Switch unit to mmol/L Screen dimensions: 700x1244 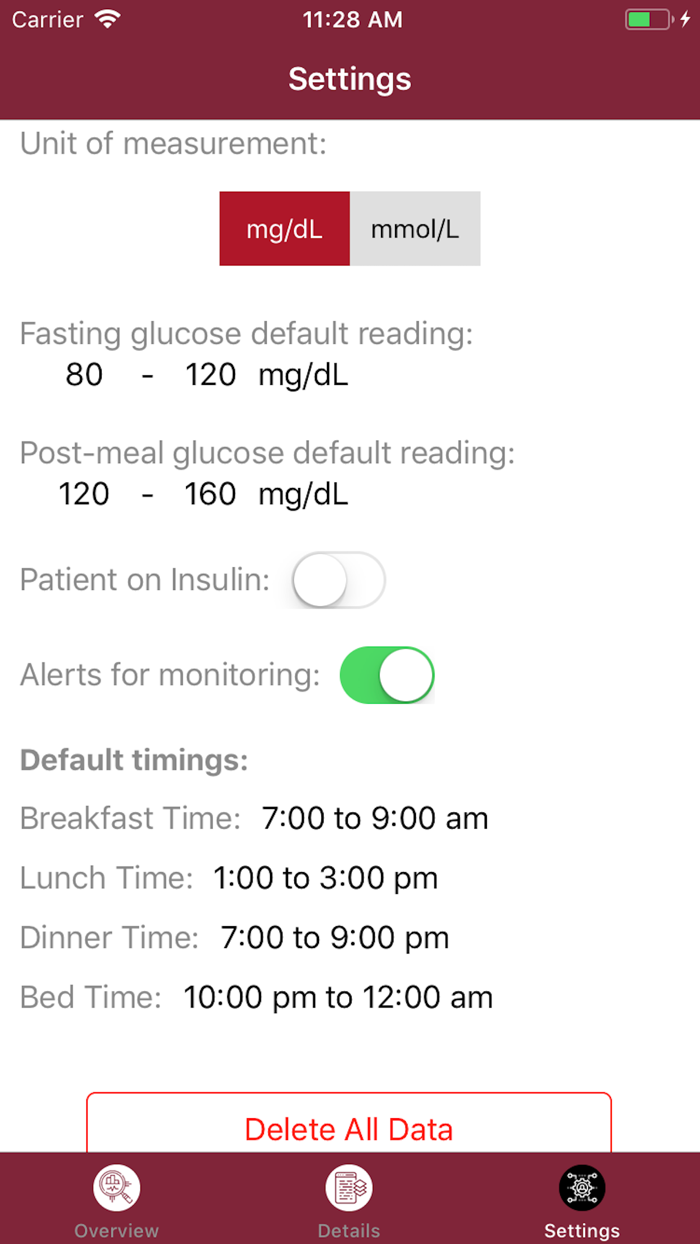(x=415, y=229)
